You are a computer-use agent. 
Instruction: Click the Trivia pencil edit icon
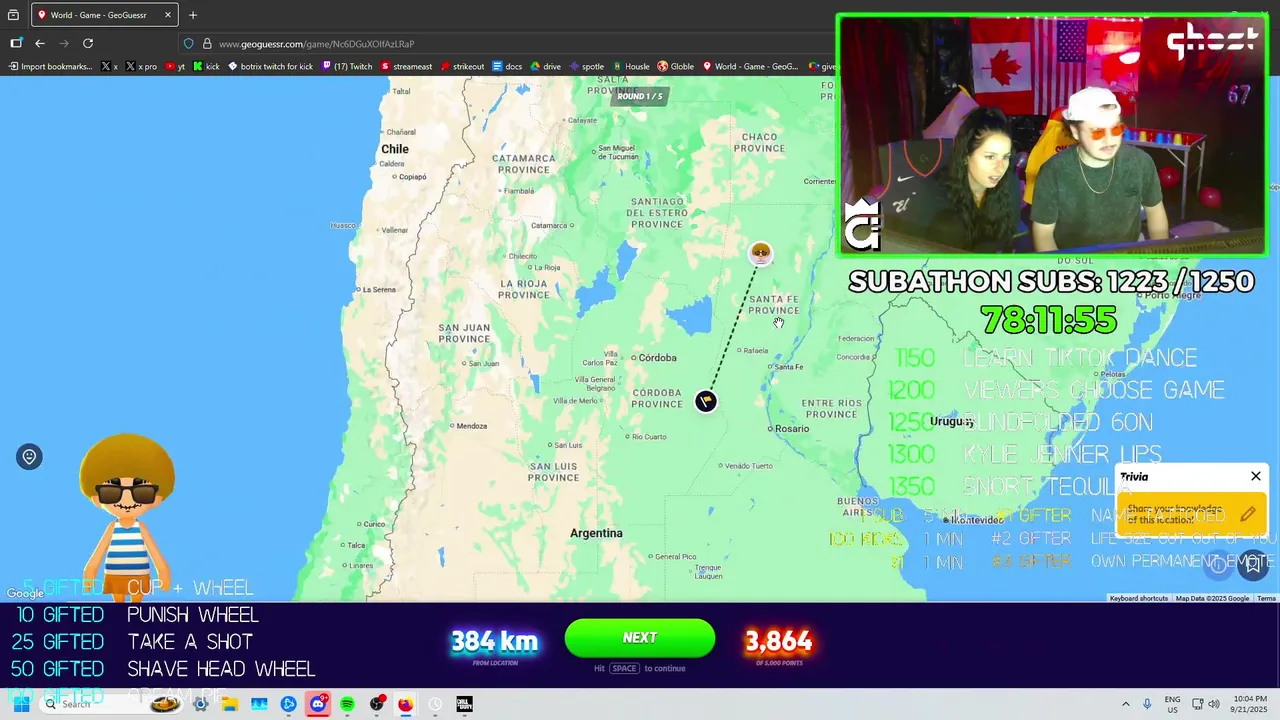coord(1248,515)
